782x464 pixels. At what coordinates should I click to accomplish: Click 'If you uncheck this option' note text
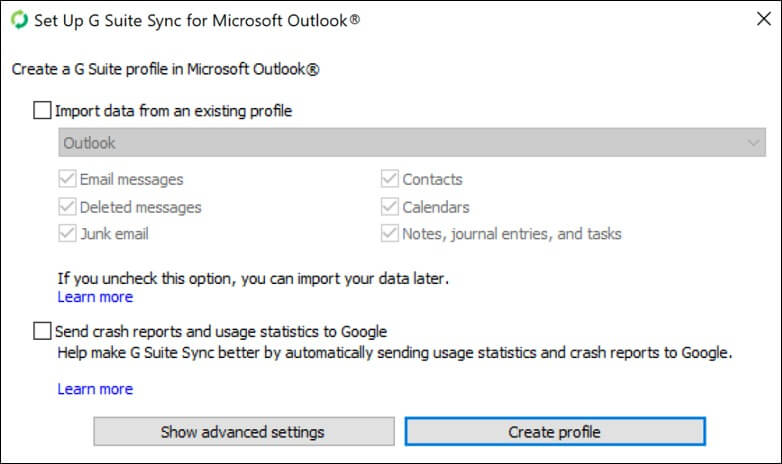click(253, 278)
